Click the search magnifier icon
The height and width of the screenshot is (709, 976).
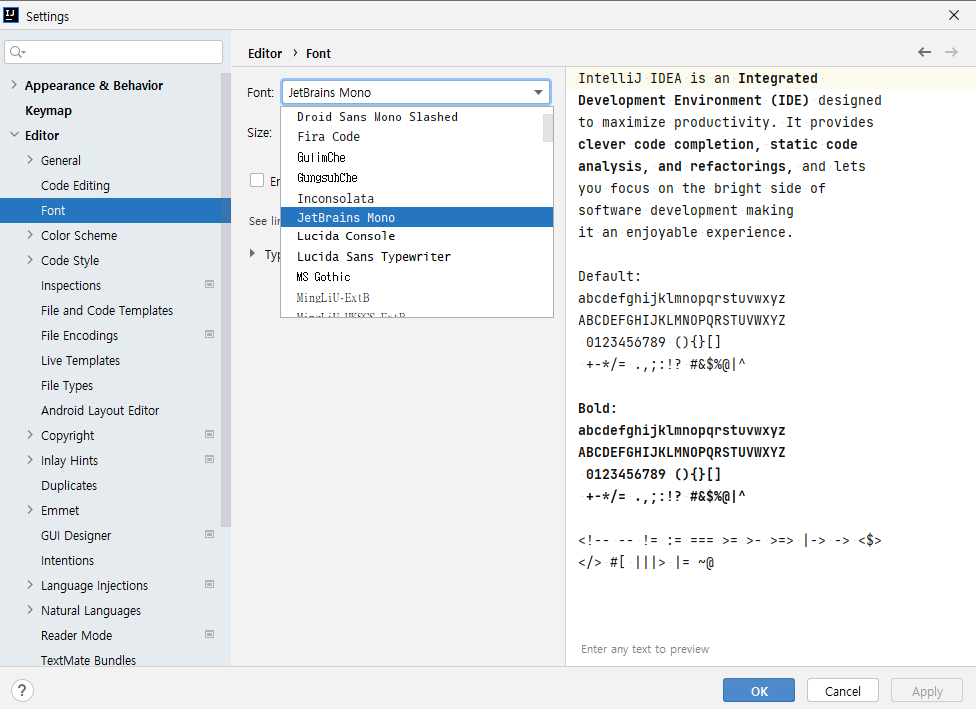click(17, 52)
